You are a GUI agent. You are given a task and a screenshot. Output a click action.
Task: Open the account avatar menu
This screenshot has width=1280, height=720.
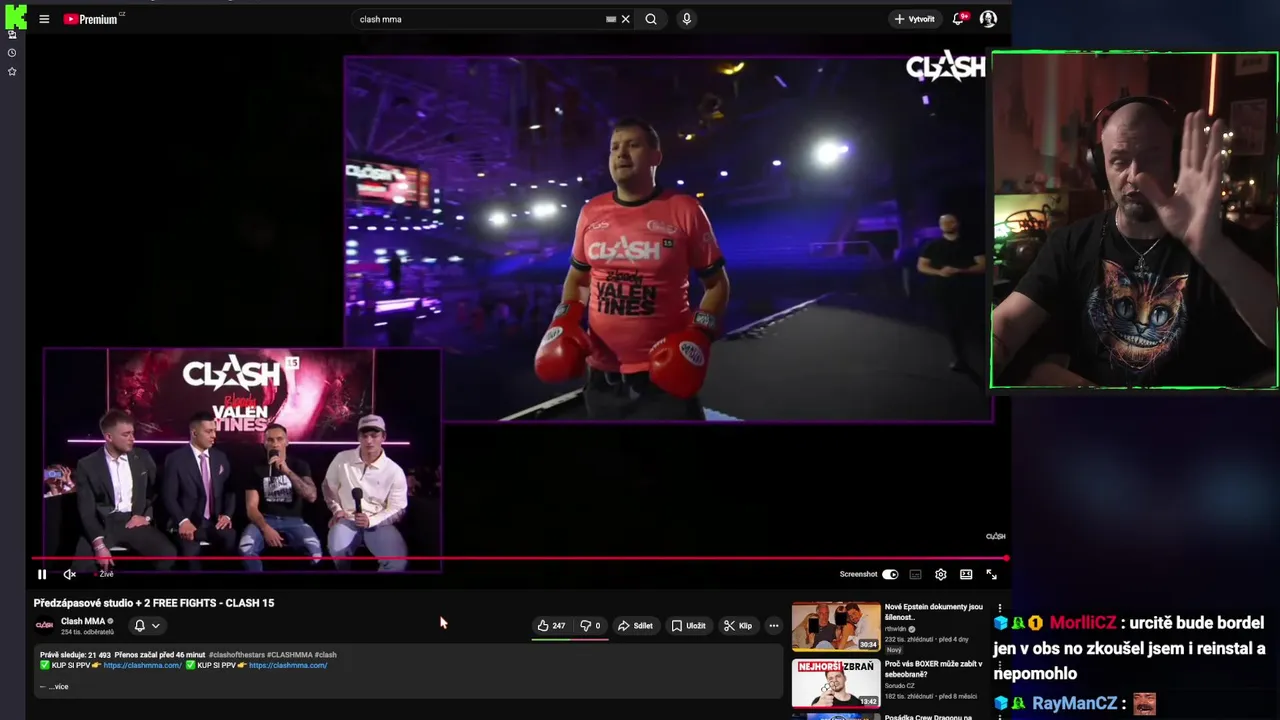pyautogui.click(x=988, y=19)
